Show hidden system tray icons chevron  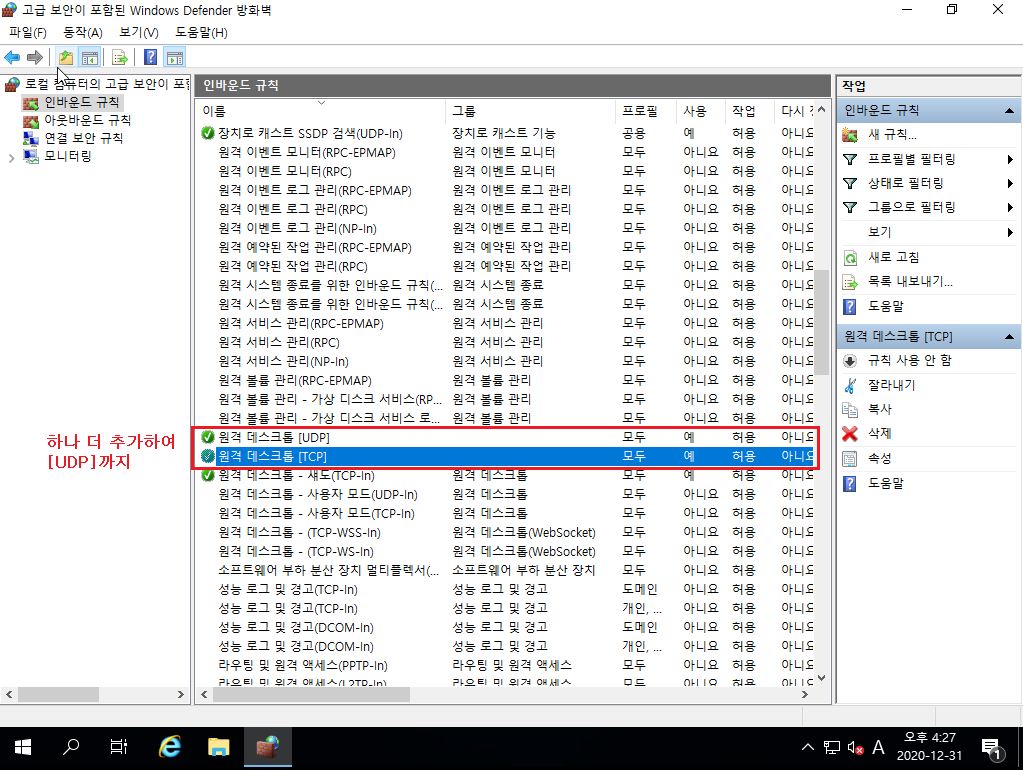pos(808,747)
